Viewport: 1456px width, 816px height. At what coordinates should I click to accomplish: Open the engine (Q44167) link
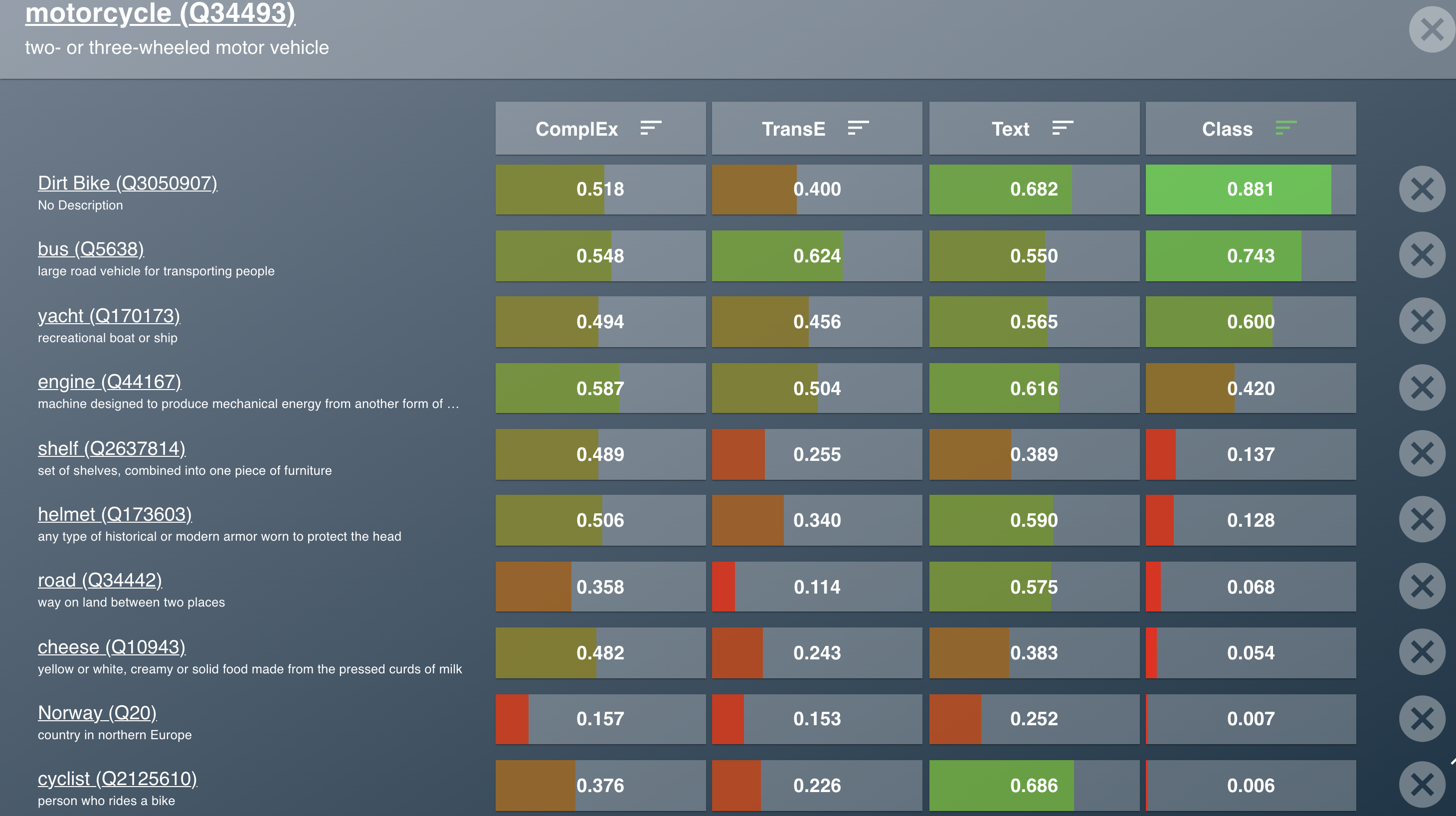(109, 382)
